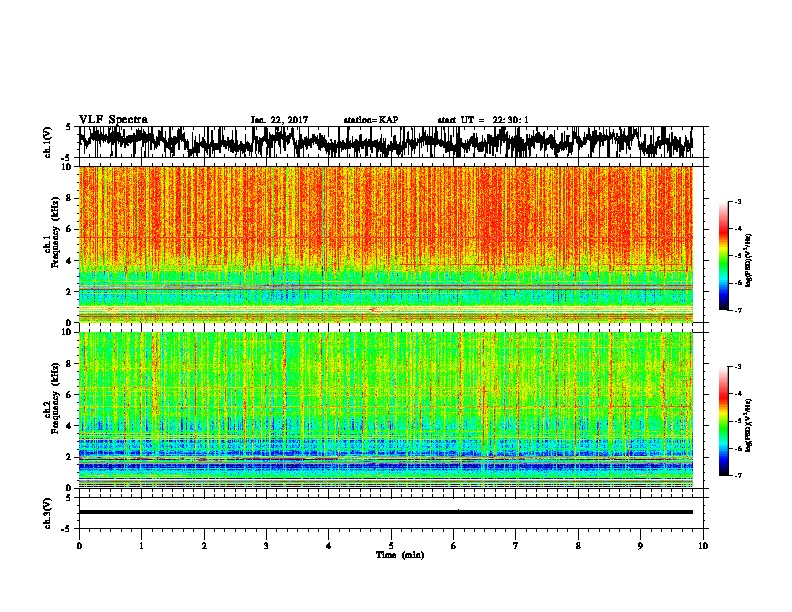792x612 pixels.
Task: Click ch.1 frequency axis tick "2"
Action: click(69, 291)
